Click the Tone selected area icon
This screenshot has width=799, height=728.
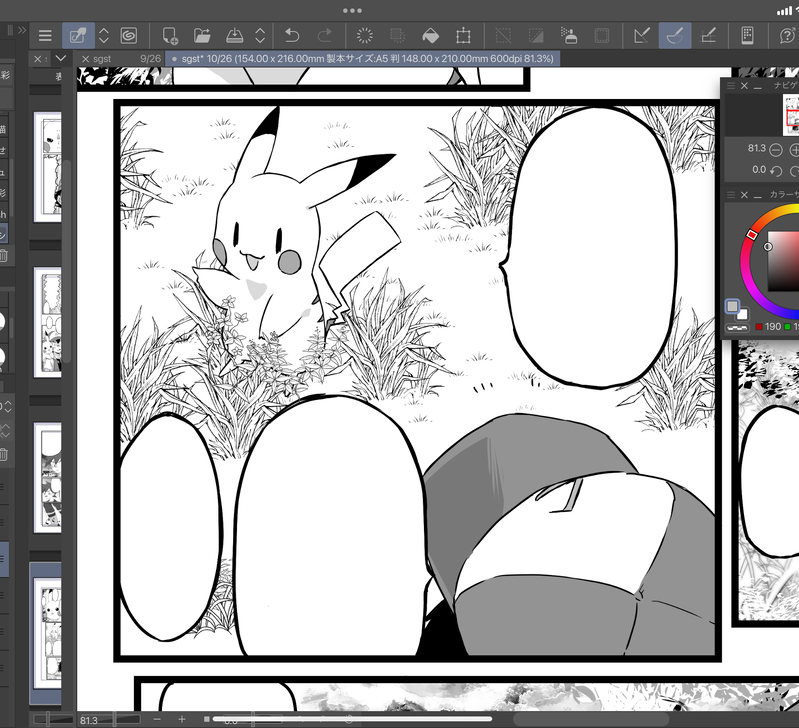[569, 36]
